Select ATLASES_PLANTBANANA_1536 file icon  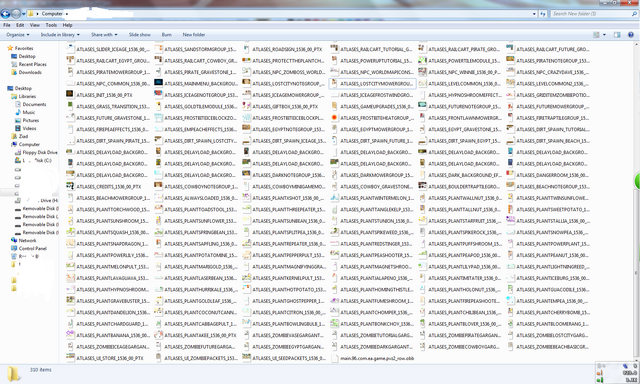pyautogui.click(x=70, y=335)
